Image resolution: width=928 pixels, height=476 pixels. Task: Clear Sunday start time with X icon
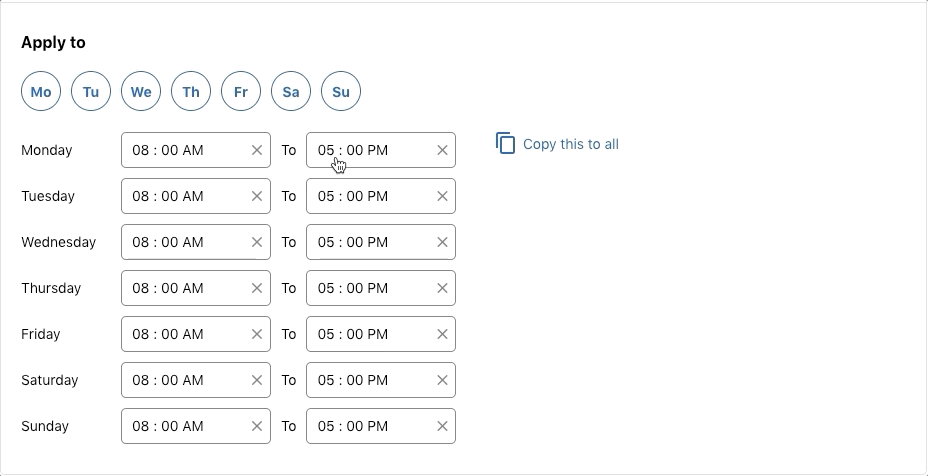pos(257,426)
